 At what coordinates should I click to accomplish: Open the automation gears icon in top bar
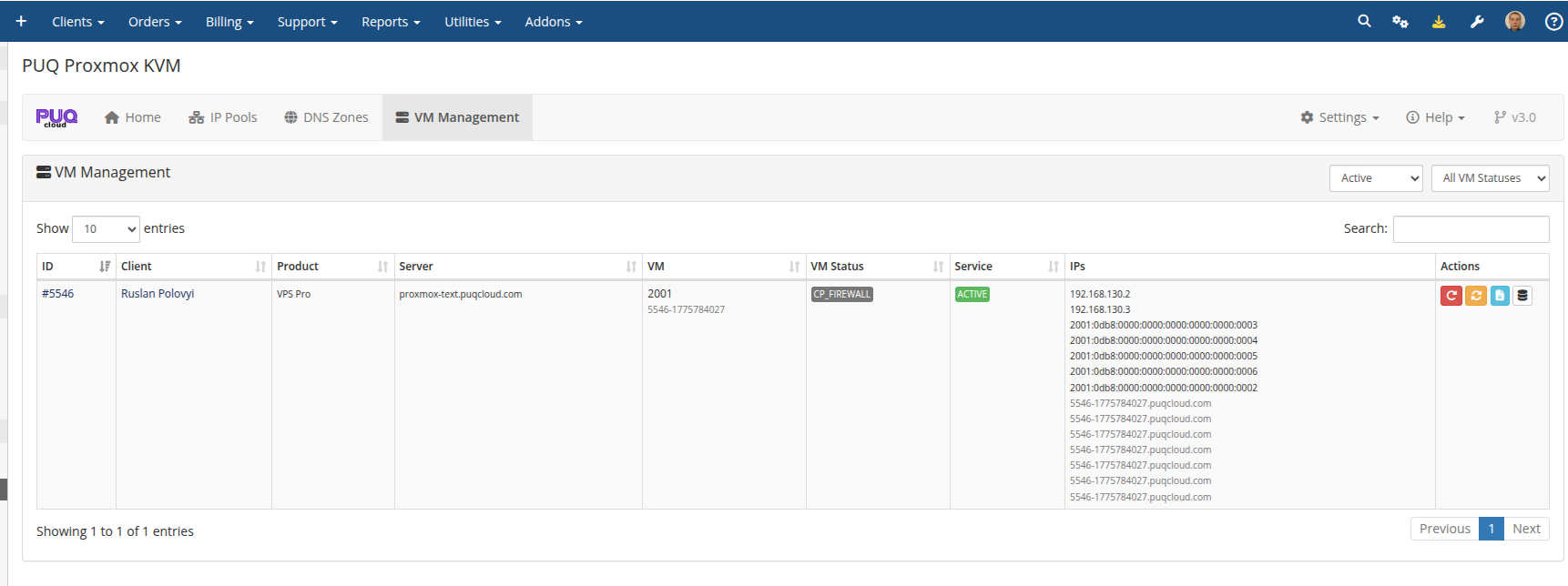1400,21
